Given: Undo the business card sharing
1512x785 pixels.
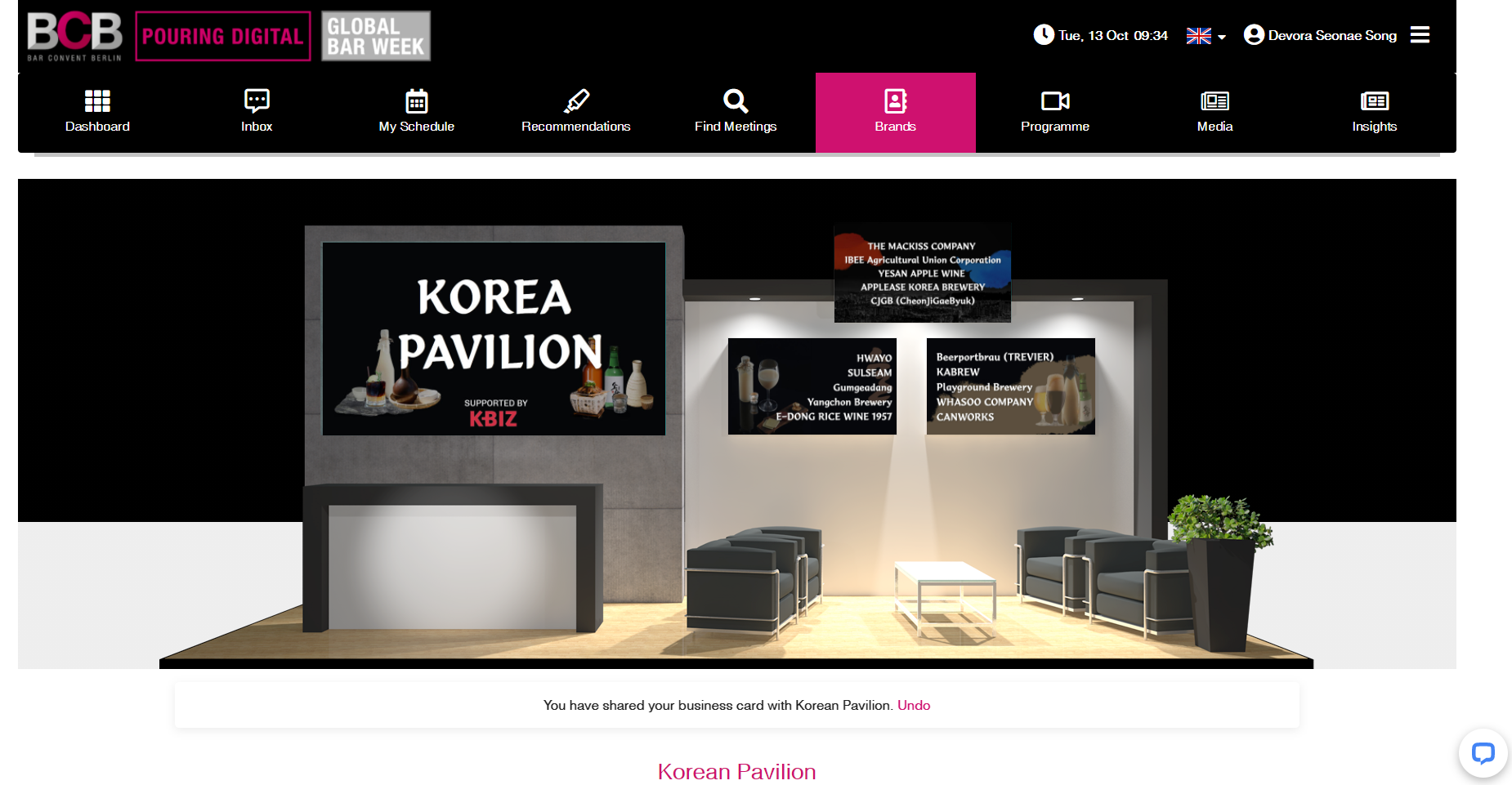Looking at the screenshot, I should pos(914,705).
